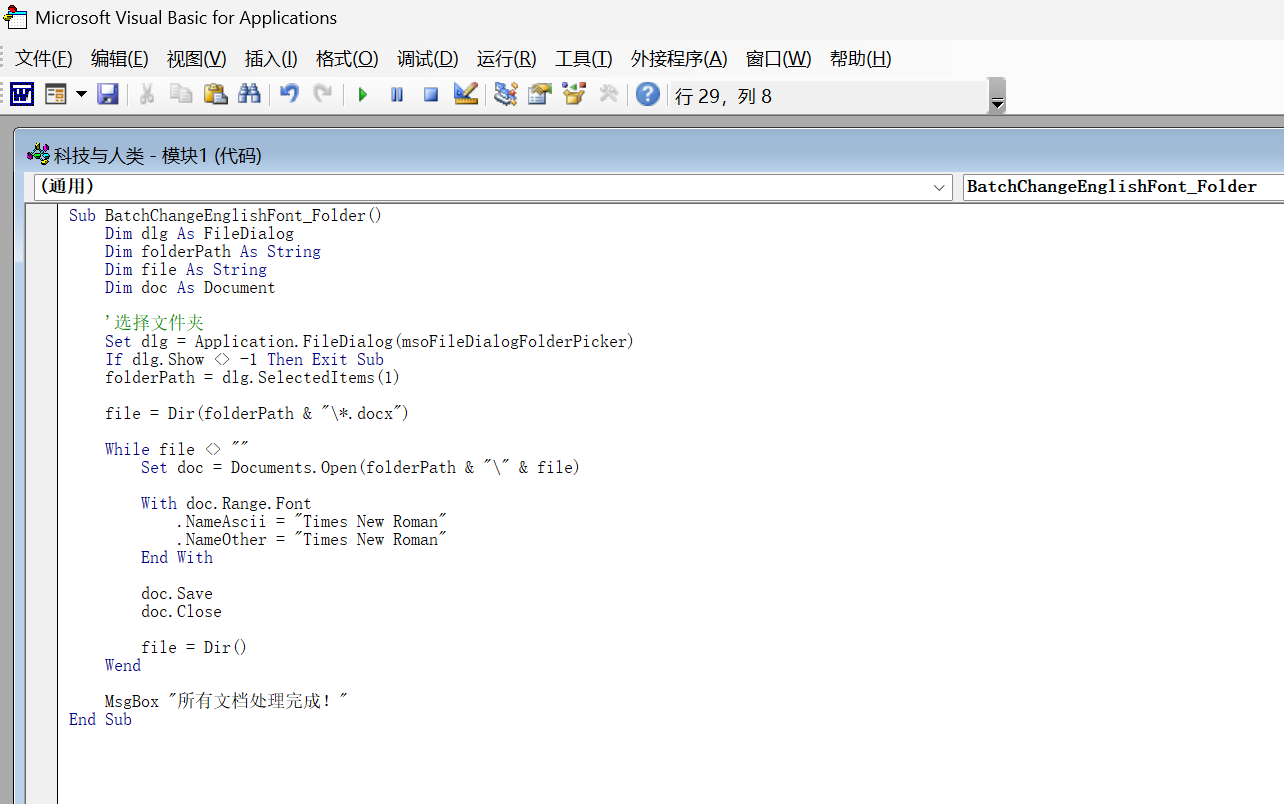Open Find with the binoculars icon

pos(249,95)
